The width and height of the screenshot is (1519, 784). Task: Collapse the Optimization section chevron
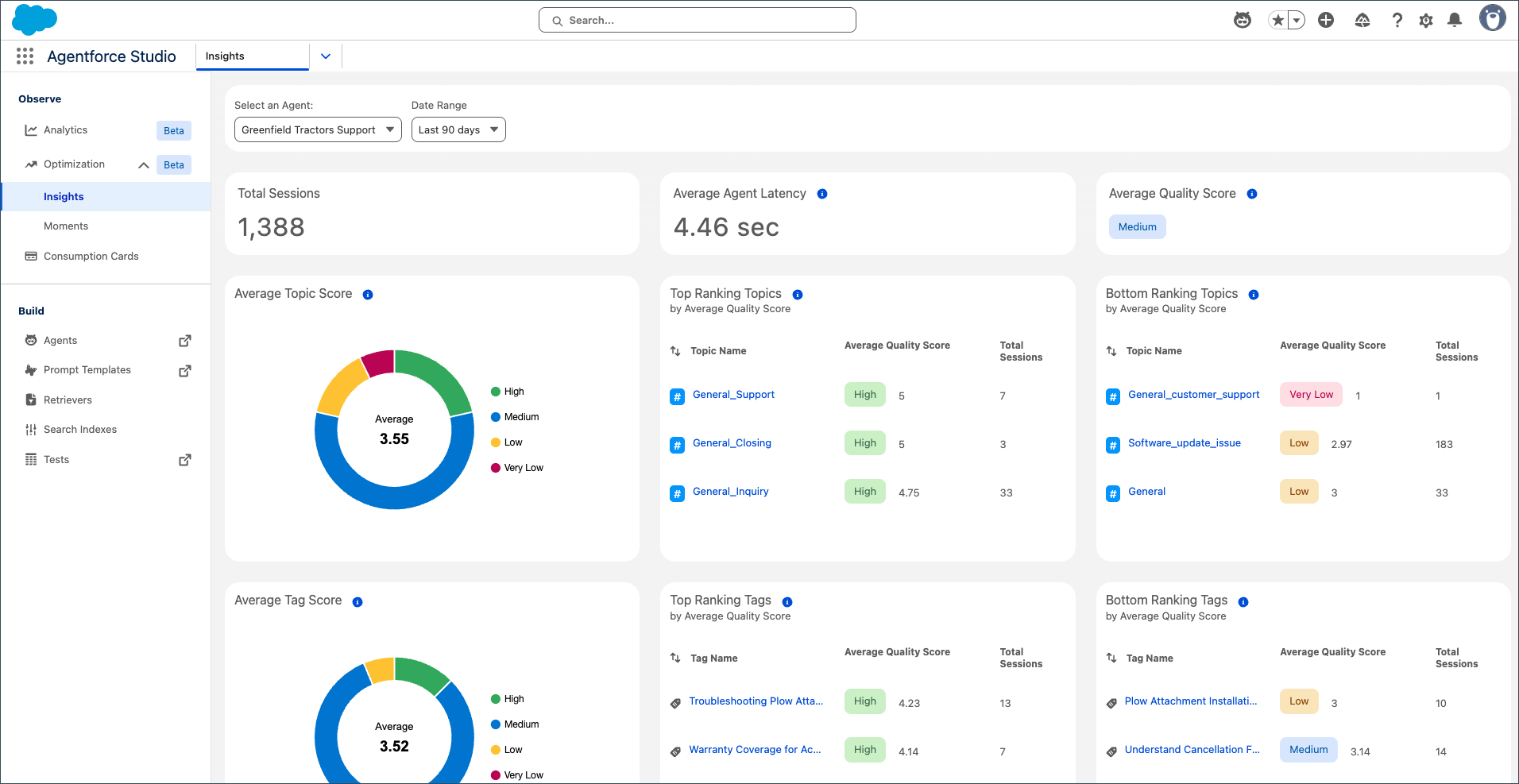[144, 165]
